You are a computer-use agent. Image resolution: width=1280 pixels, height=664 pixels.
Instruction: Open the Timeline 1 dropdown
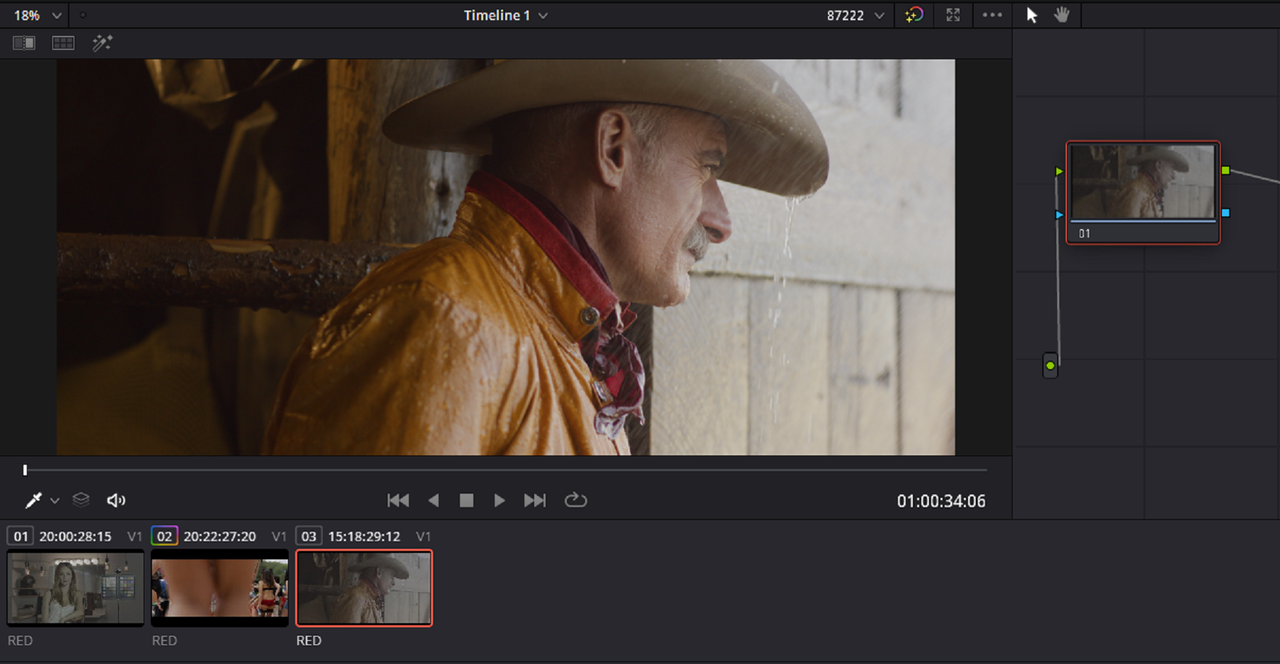tap(505, 15)
